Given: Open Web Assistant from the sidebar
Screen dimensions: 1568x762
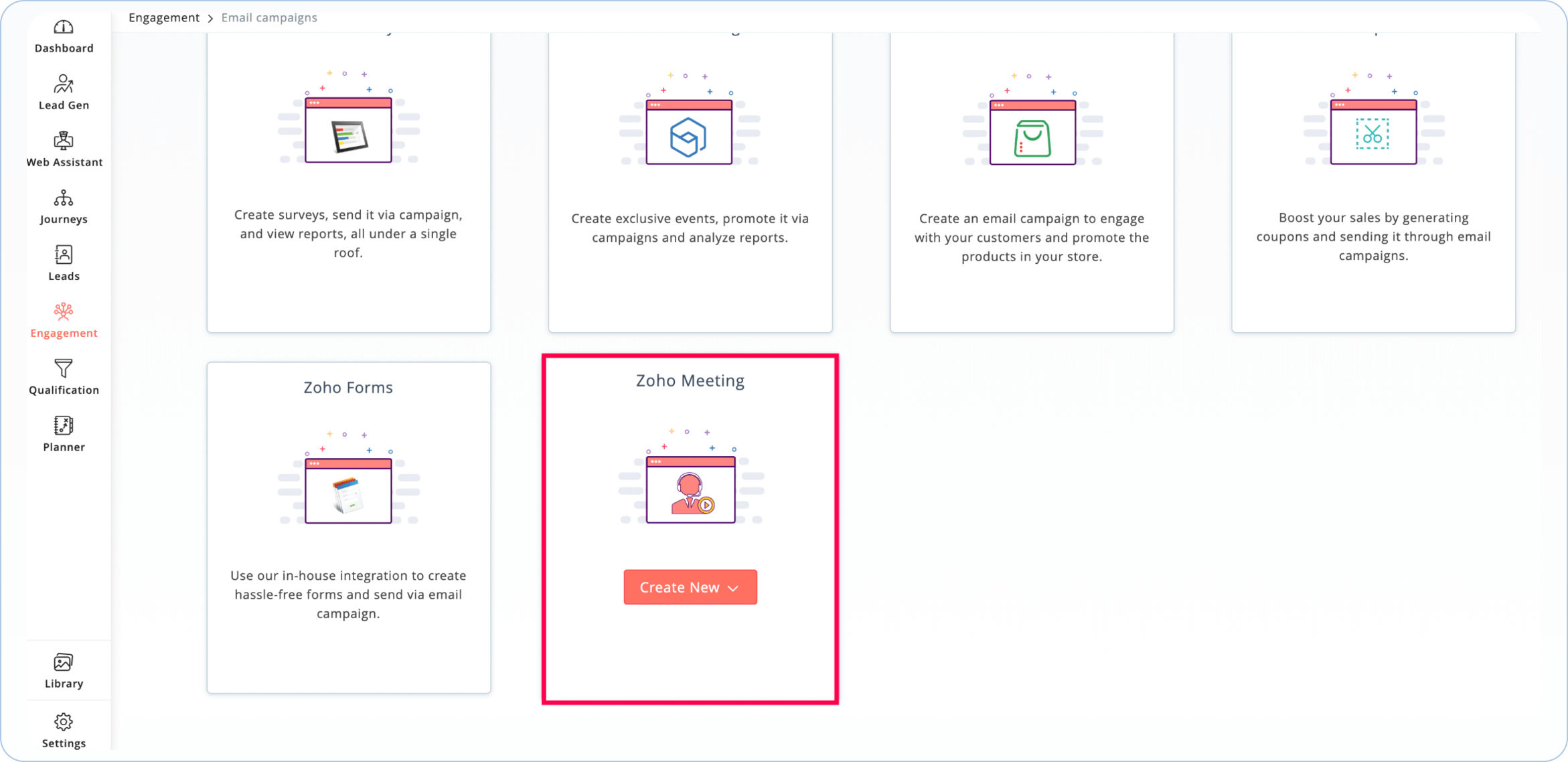Looking at the screenshot, I should (x=64, y=142).
